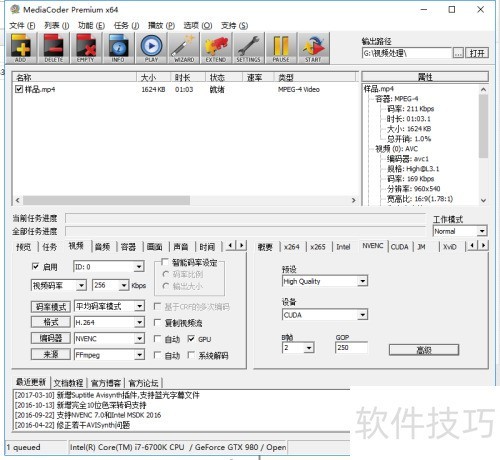Open the NVENC encoder dropdown
The image size is (500, 460).
[109, 339]
